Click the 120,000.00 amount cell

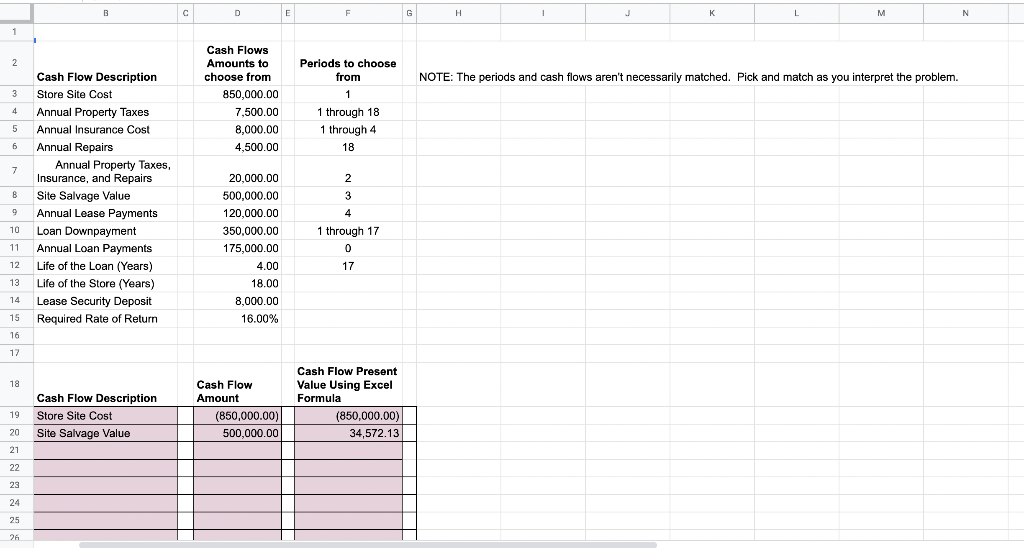click(238, 213)
